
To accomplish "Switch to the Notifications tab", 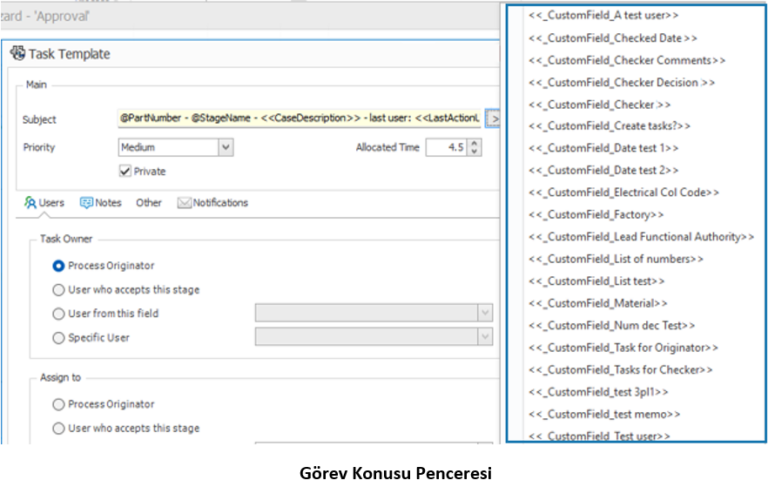I will click(212, 203).
